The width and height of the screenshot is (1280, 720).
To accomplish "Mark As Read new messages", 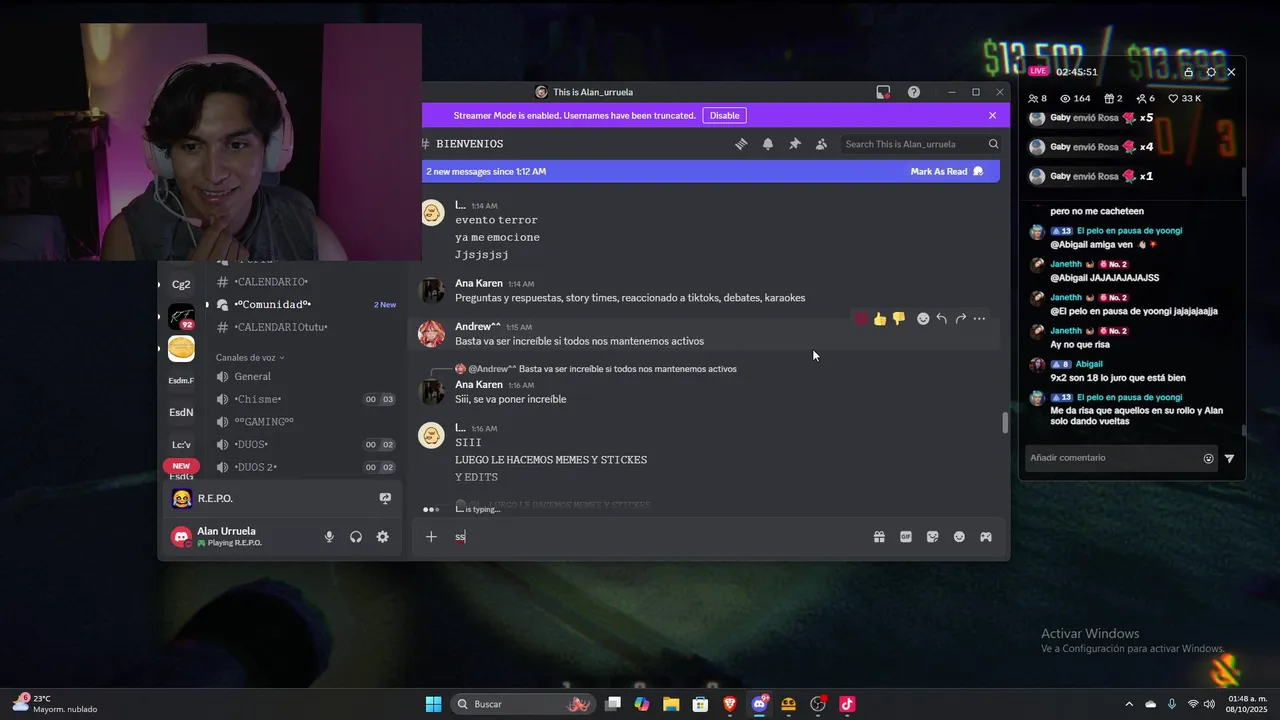I will 947,171.
